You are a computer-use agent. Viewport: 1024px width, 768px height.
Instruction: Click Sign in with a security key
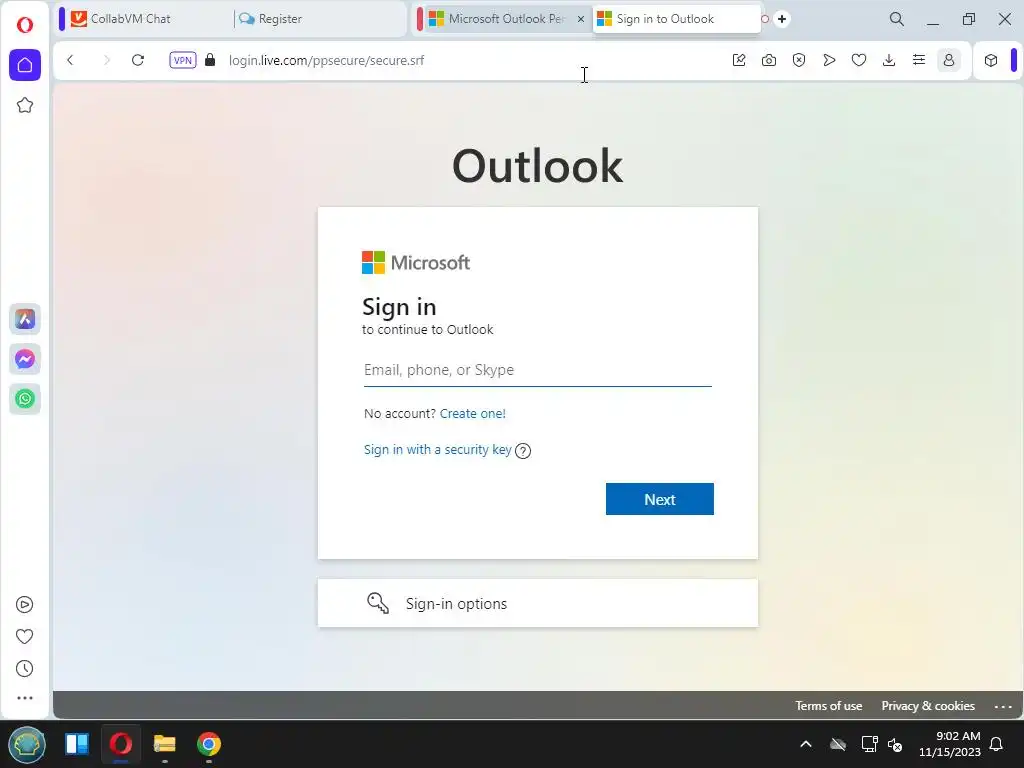coord(438,449)
